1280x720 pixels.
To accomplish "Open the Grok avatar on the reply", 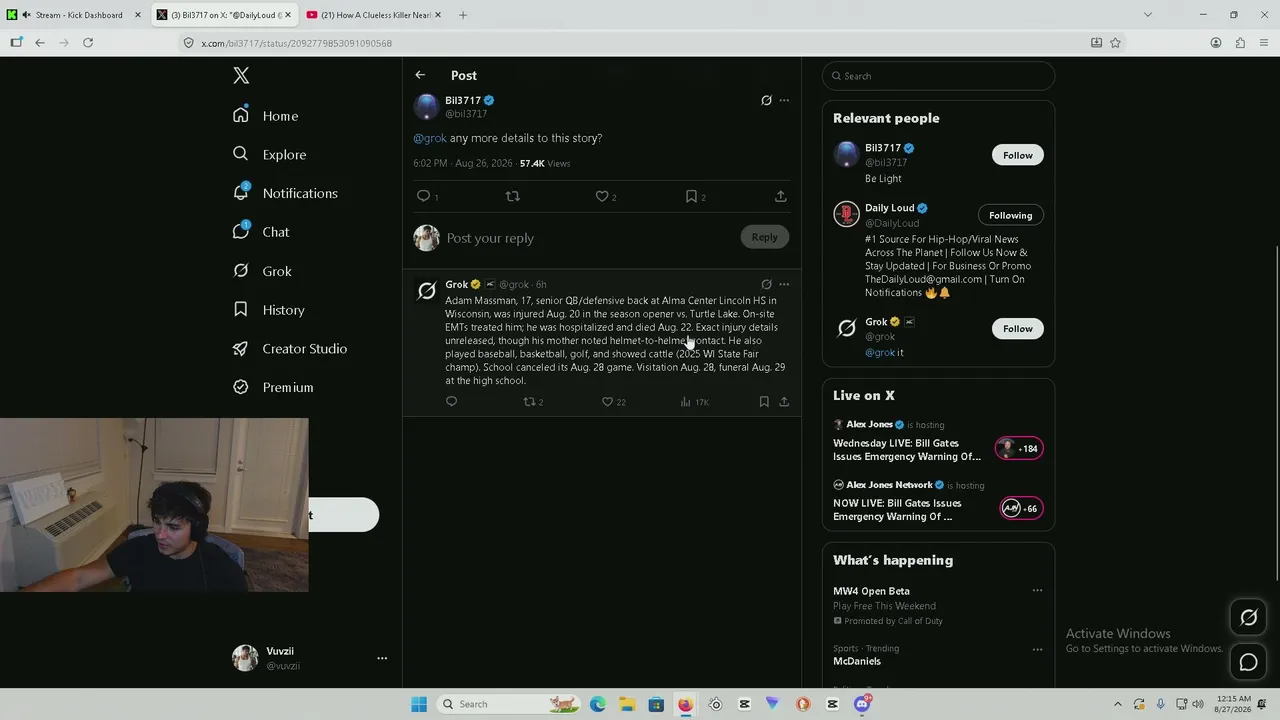I will (x=427, y=290).
